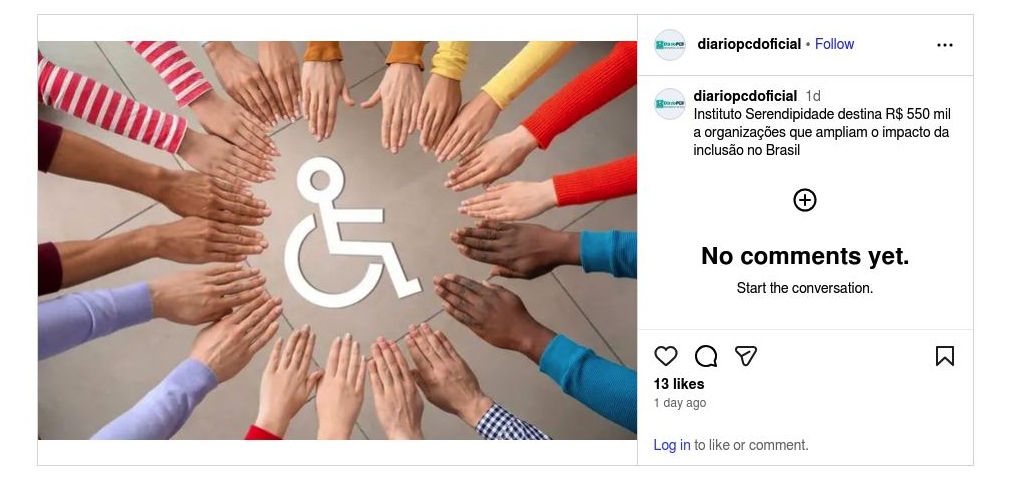
Task: Save post with the bookmark icon
Action: [945, 356]
